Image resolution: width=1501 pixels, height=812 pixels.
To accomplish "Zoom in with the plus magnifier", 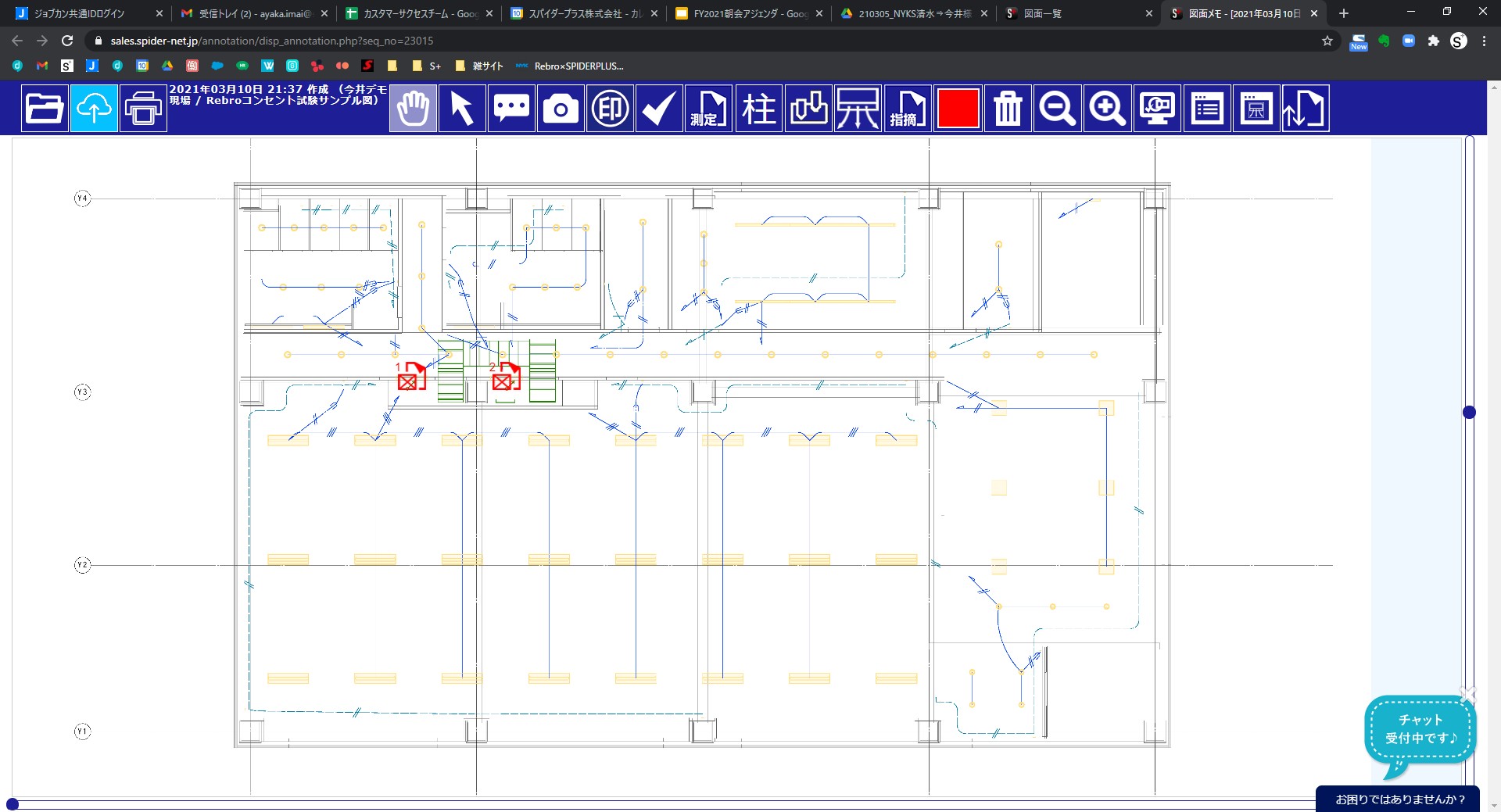I will (x=1107, y=108).
